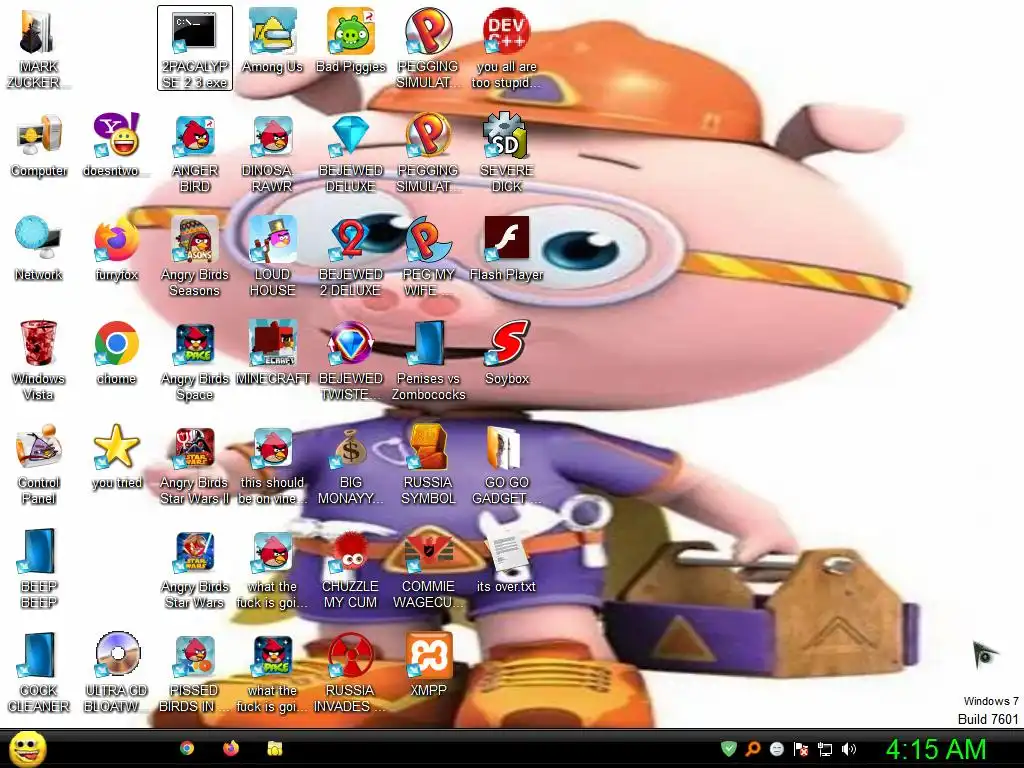Open Angry Birds Star Wars II
The height and width of the screenshot is (768, 1024).
click(x=195, y=464)
